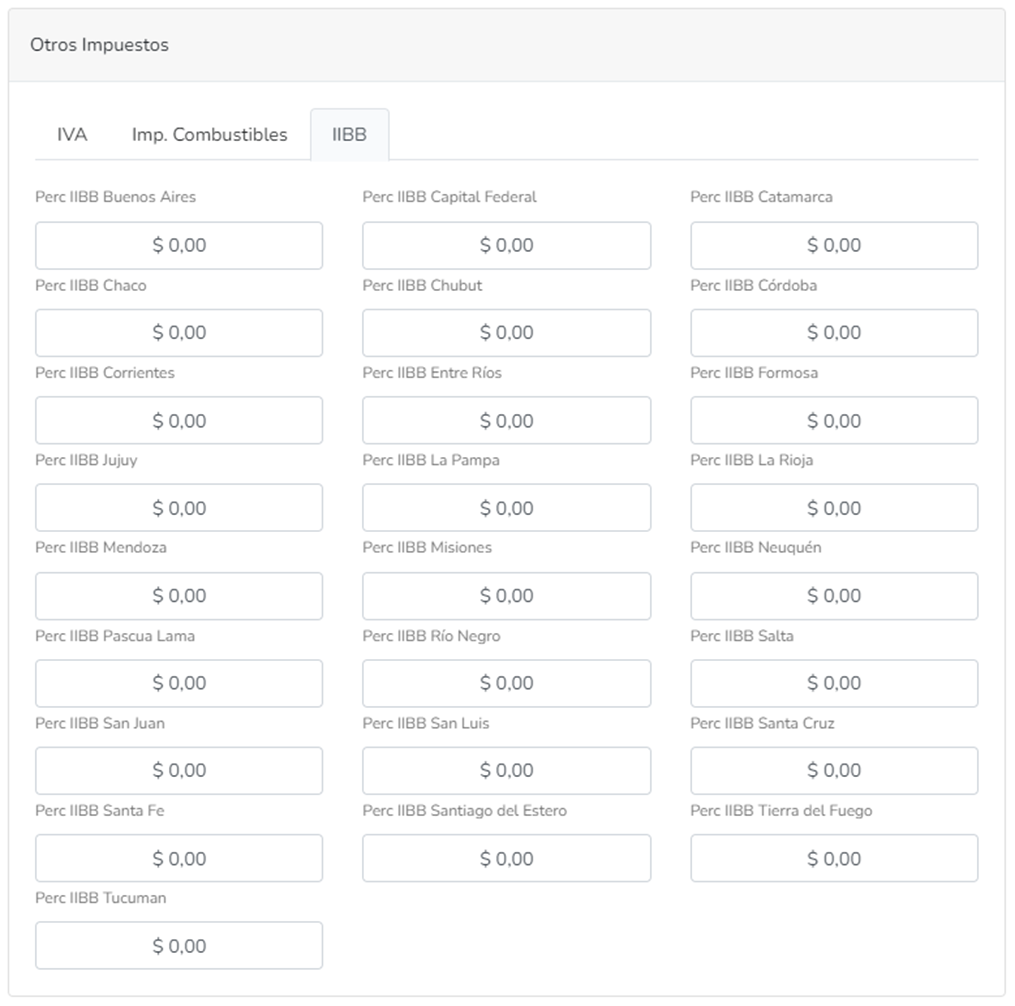This screenshot has width=1015, height=1006.
Task: Click the Perc IIBB Tucuman amount field
Action: click(x=179, y=946)
